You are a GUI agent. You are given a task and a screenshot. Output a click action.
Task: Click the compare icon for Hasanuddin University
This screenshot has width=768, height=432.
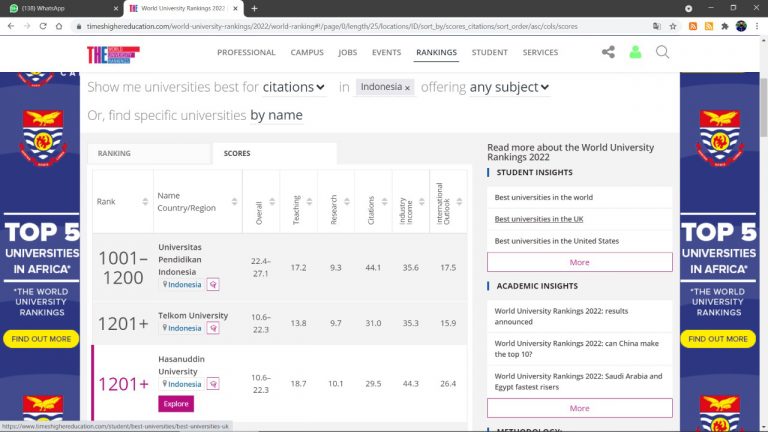[213, 384]
